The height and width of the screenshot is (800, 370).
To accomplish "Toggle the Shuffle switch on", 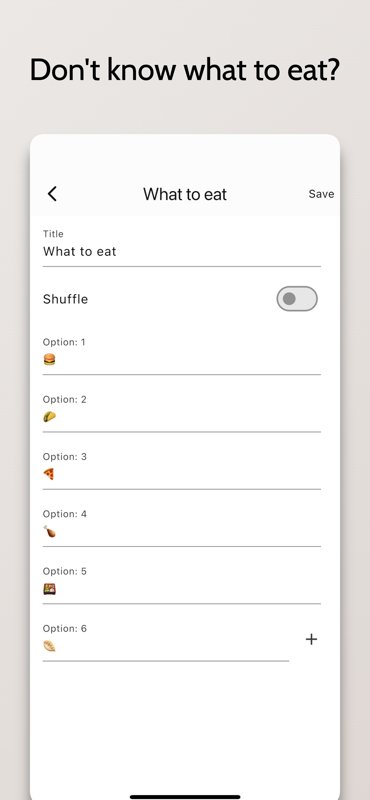I will point(297,298).
